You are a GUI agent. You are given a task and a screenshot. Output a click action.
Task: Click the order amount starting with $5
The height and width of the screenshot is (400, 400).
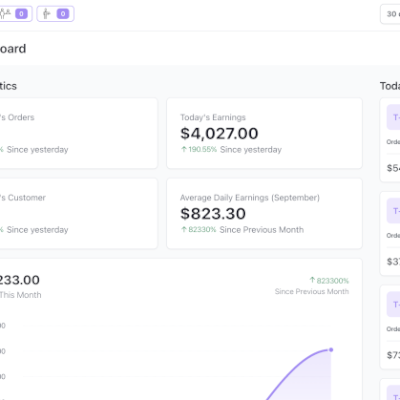(x=393, y=168)
